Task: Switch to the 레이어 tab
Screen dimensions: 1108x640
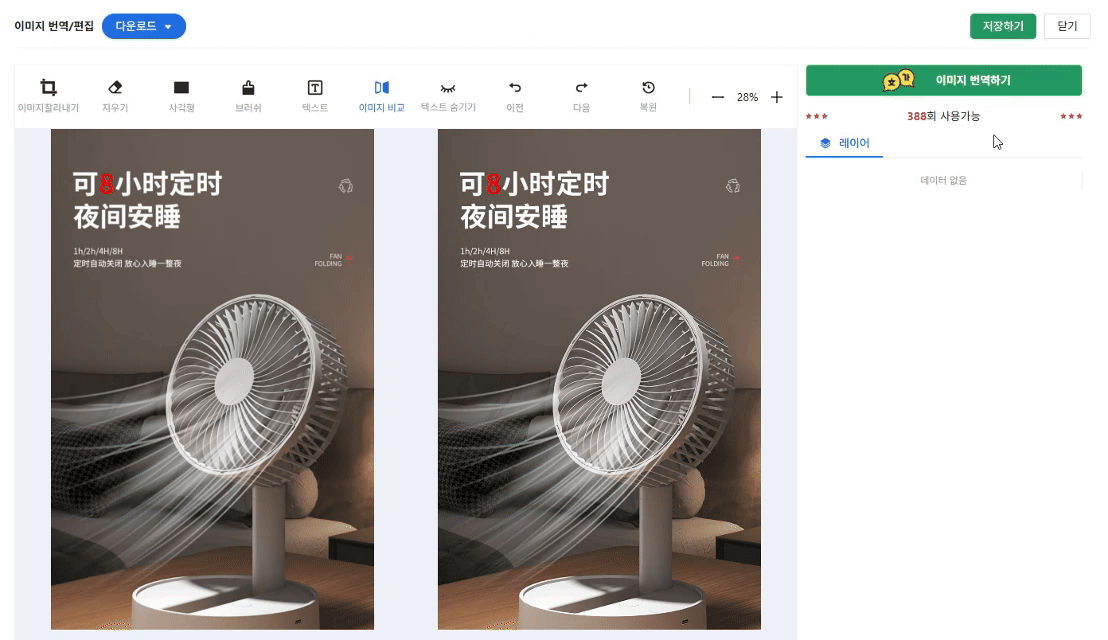Action: pyautogui.click(x=844, y=143)
